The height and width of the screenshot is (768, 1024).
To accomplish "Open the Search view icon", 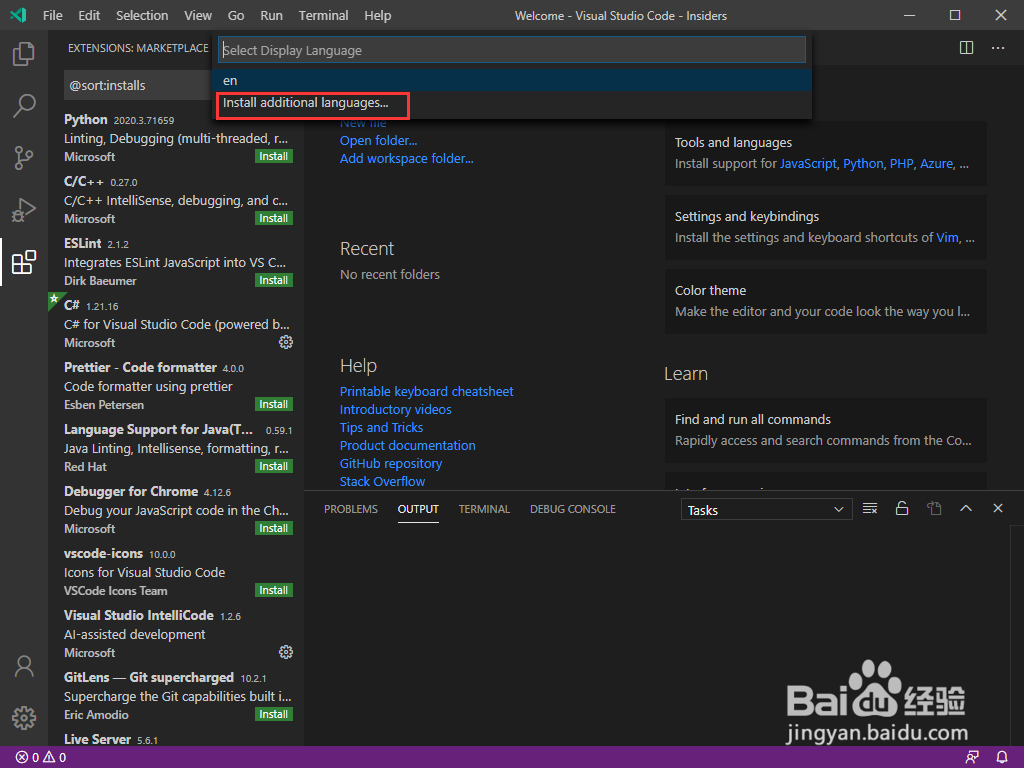I will [x=24, y=105].
